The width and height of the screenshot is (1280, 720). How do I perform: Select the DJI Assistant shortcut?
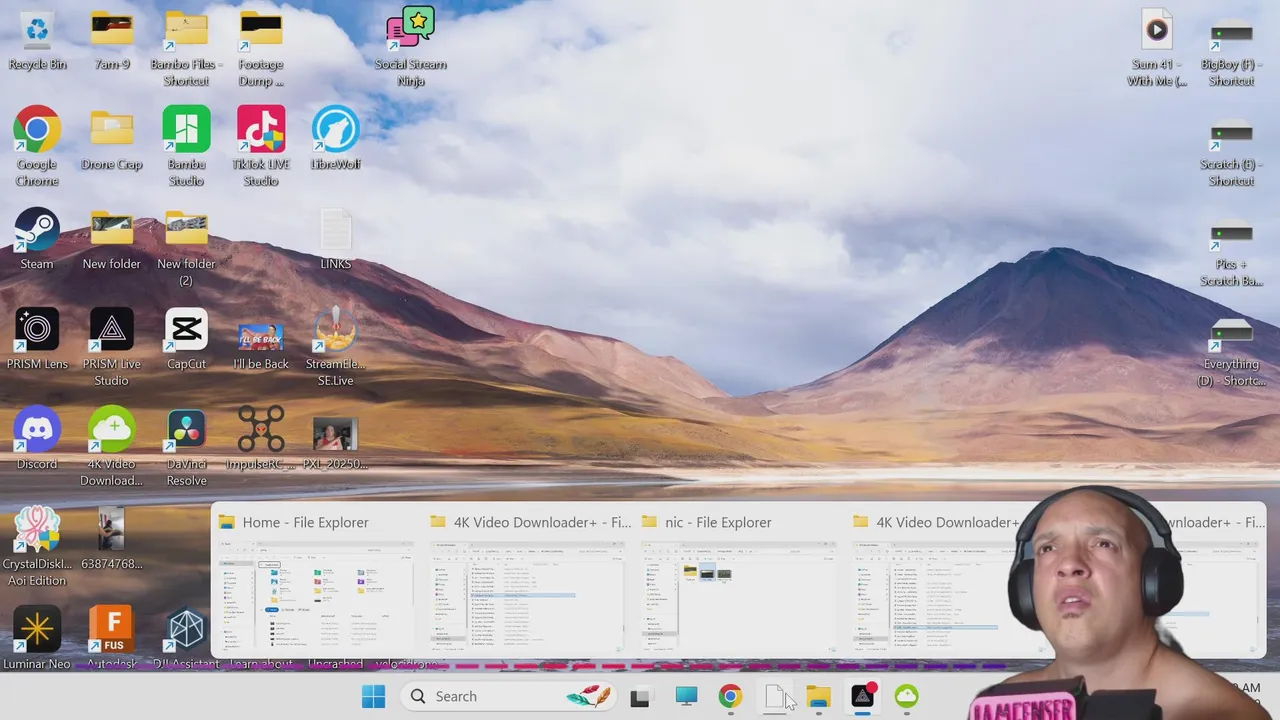point(186,638)
